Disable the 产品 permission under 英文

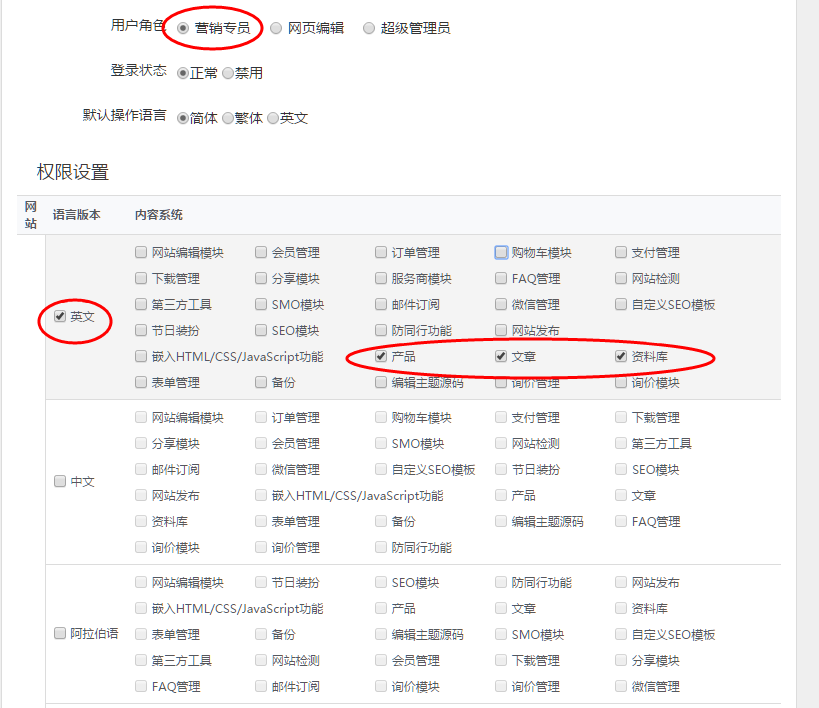pyautogui.click(x=381, y=356)
